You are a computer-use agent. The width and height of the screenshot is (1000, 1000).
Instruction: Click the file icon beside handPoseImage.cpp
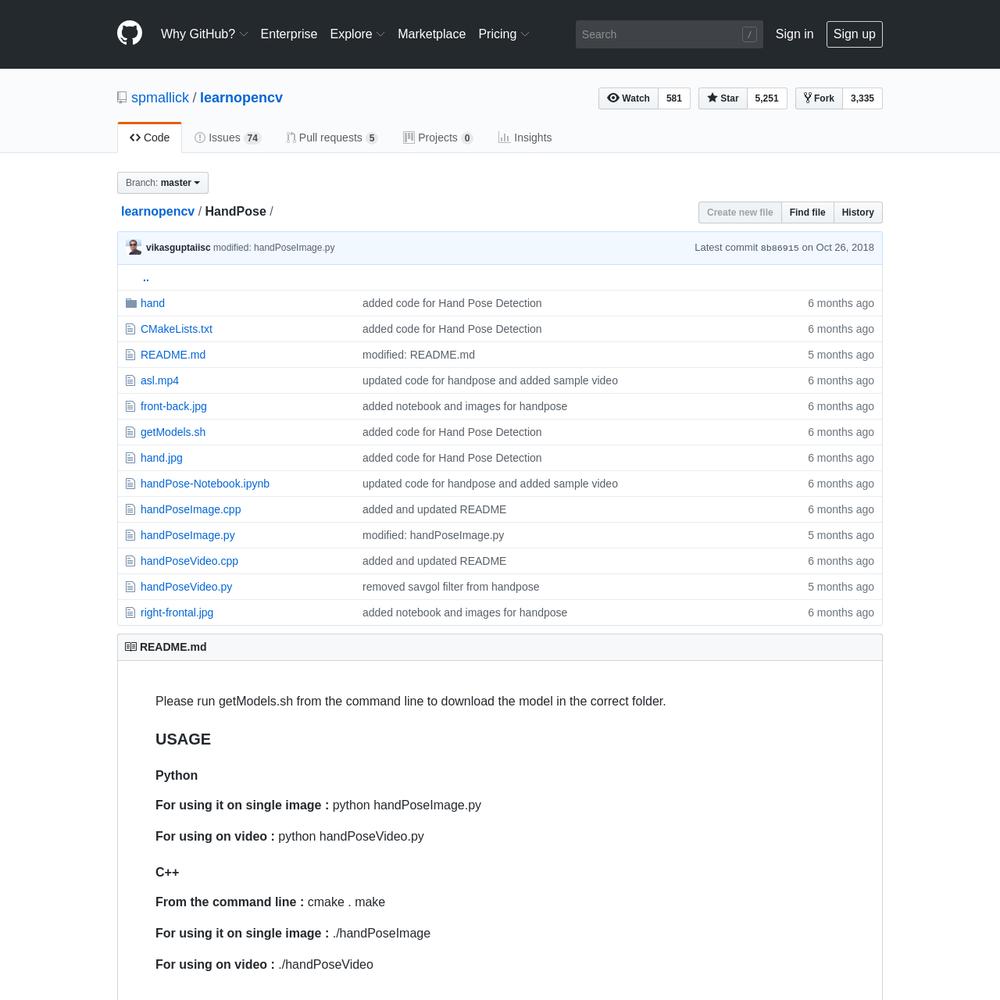pos(130,510)
